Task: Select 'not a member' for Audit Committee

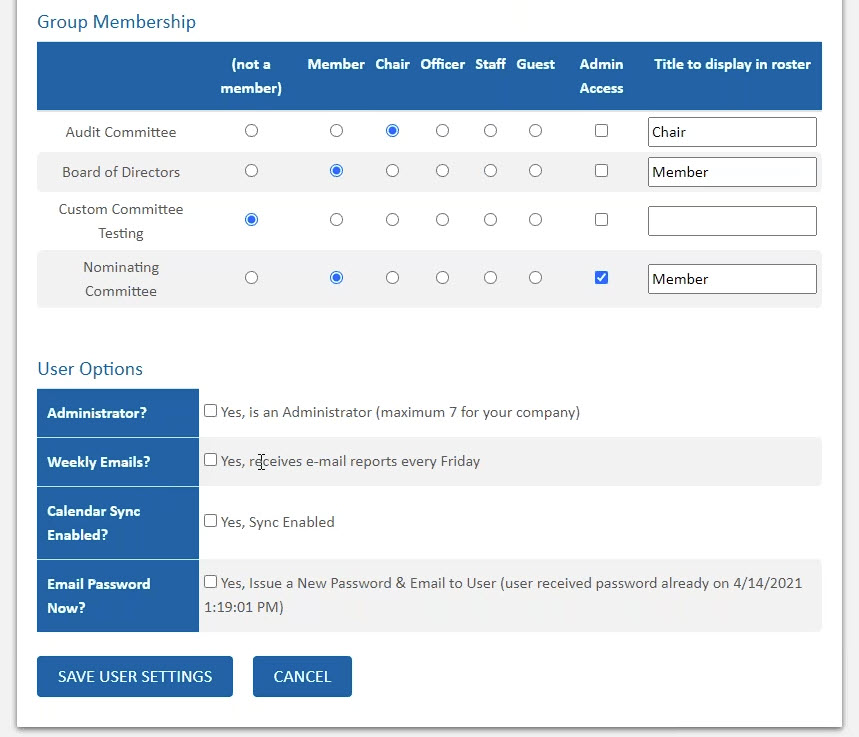Action: click(x=251, y=130)
